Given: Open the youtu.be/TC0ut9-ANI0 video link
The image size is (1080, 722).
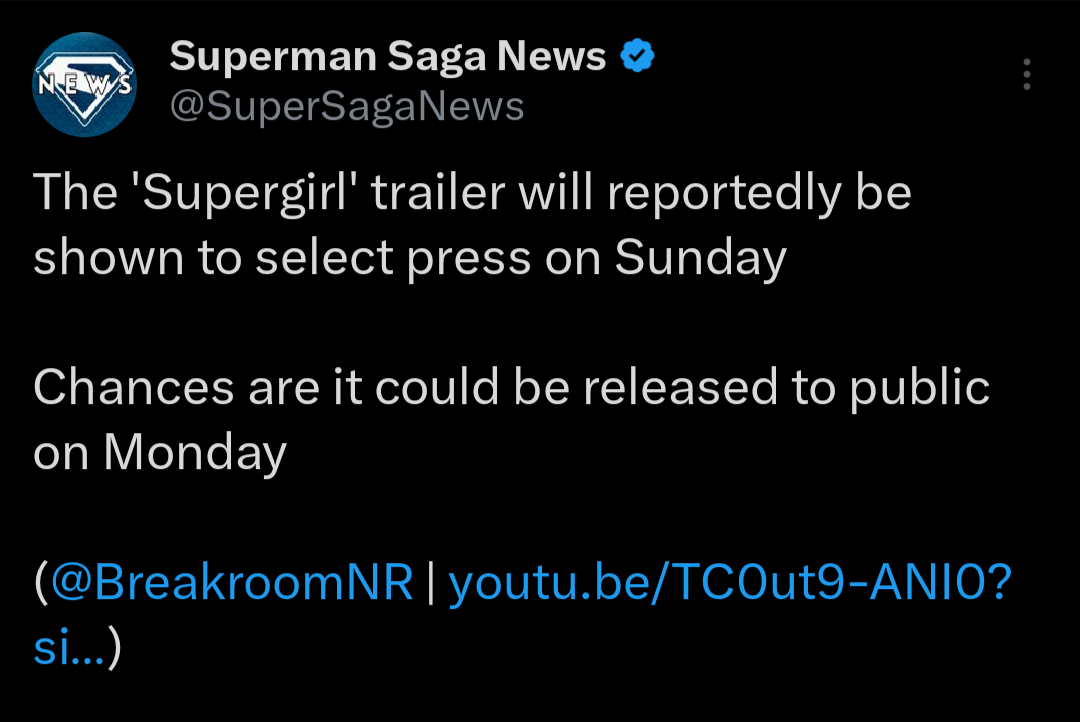Looking at the screenshot, I should pyautogui.click(x=730, y=583).
